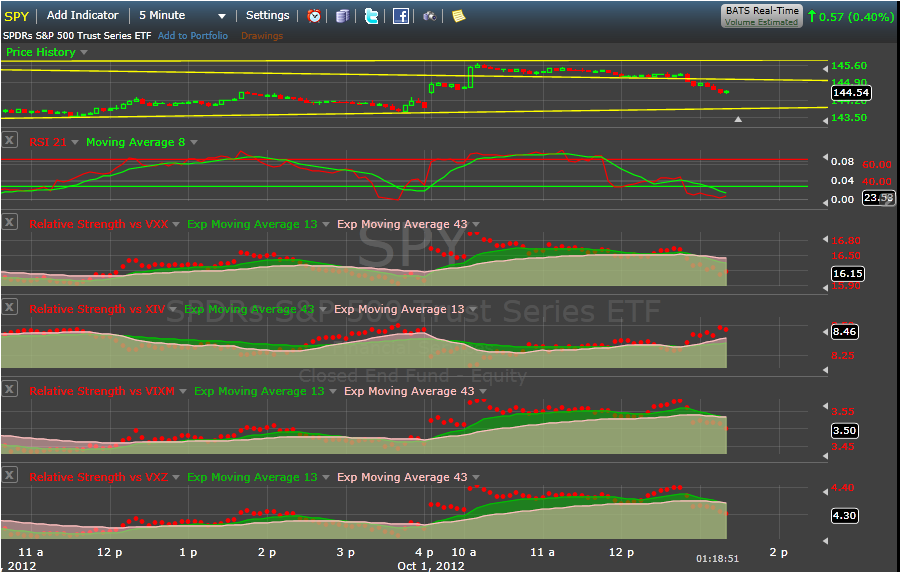This screenshot has height=573, width=901.
Task: Open Relative Strength vs VIXM dropdown
Action: (x=183, y=391)
